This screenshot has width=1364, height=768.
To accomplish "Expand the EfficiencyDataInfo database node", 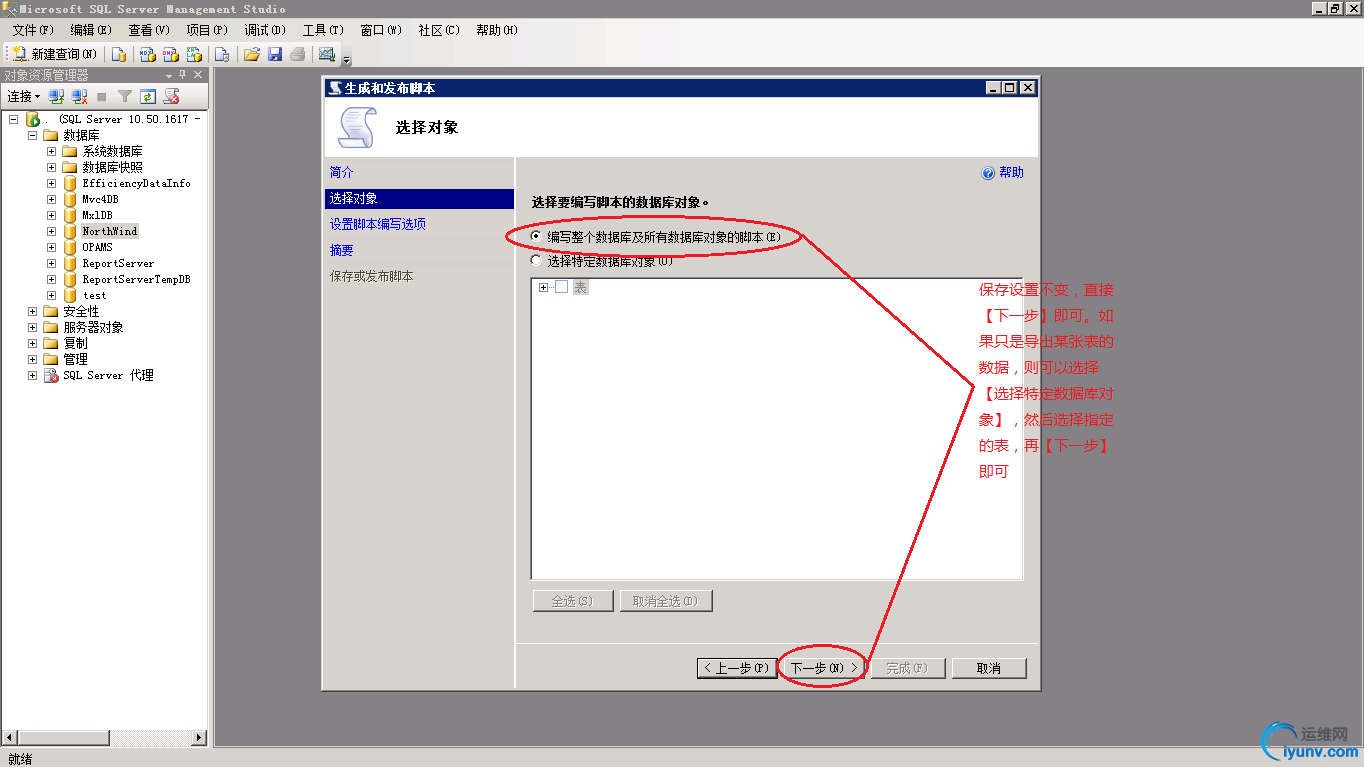I will [x=51, y=183].
